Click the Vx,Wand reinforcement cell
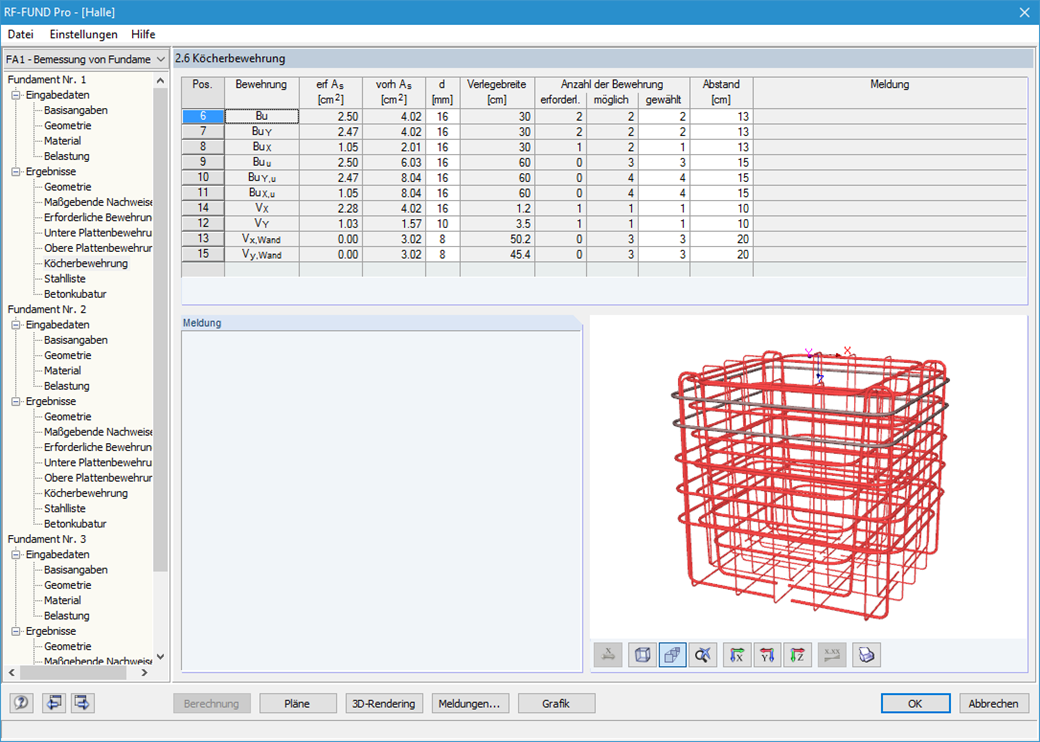This screenshot has width=1040, height=742. point(262,239)
